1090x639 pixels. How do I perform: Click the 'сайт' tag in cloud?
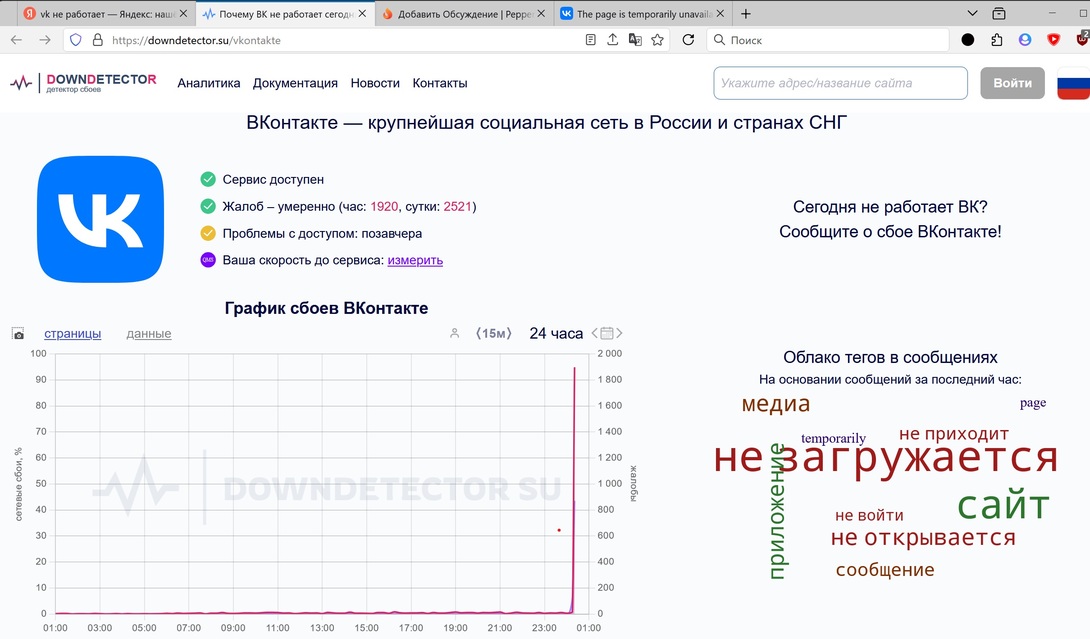[x=1003, y=505]
